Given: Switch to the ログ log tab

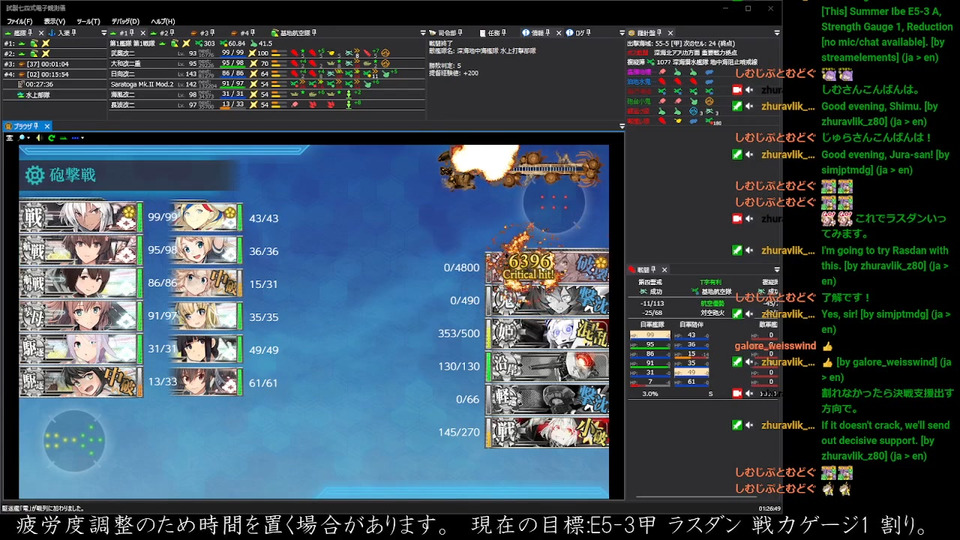Looking at the screenshot, I should pyautogui.click(x=579, y=33).
